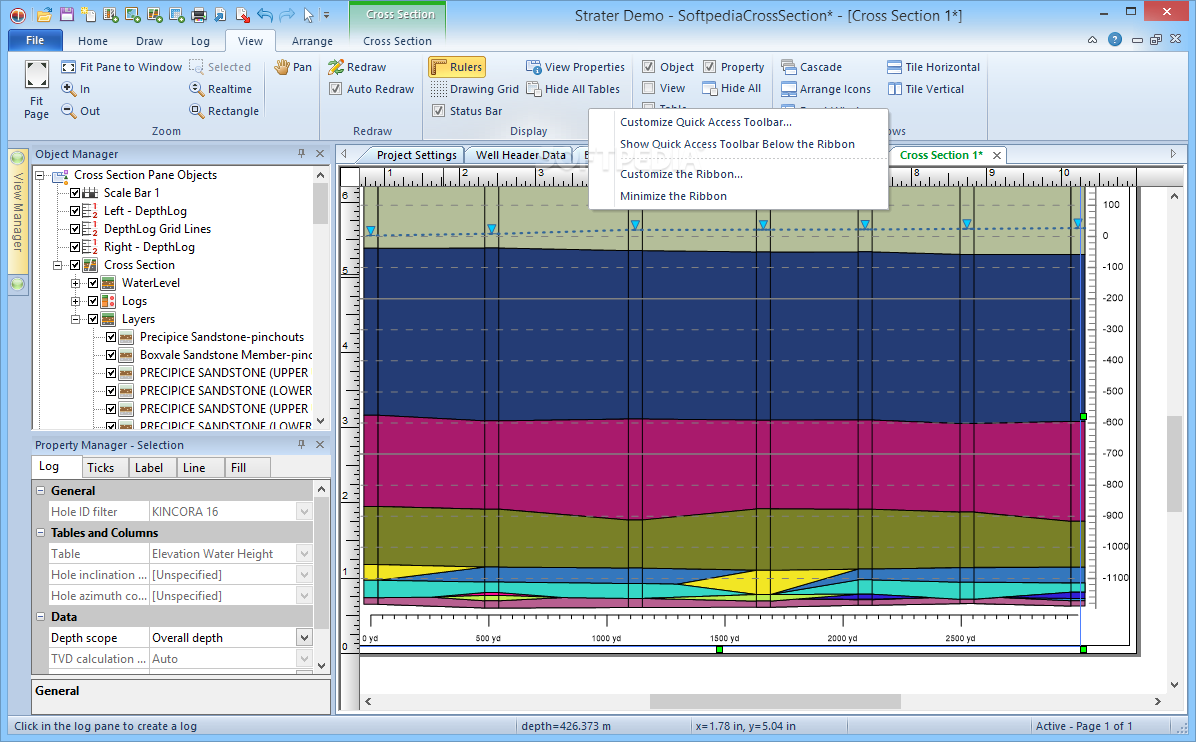Click Customize Quick Access Toolbar option
The width and height of the screenshot is (1196, 742).
pyautogui.click(x=705, y=122)
